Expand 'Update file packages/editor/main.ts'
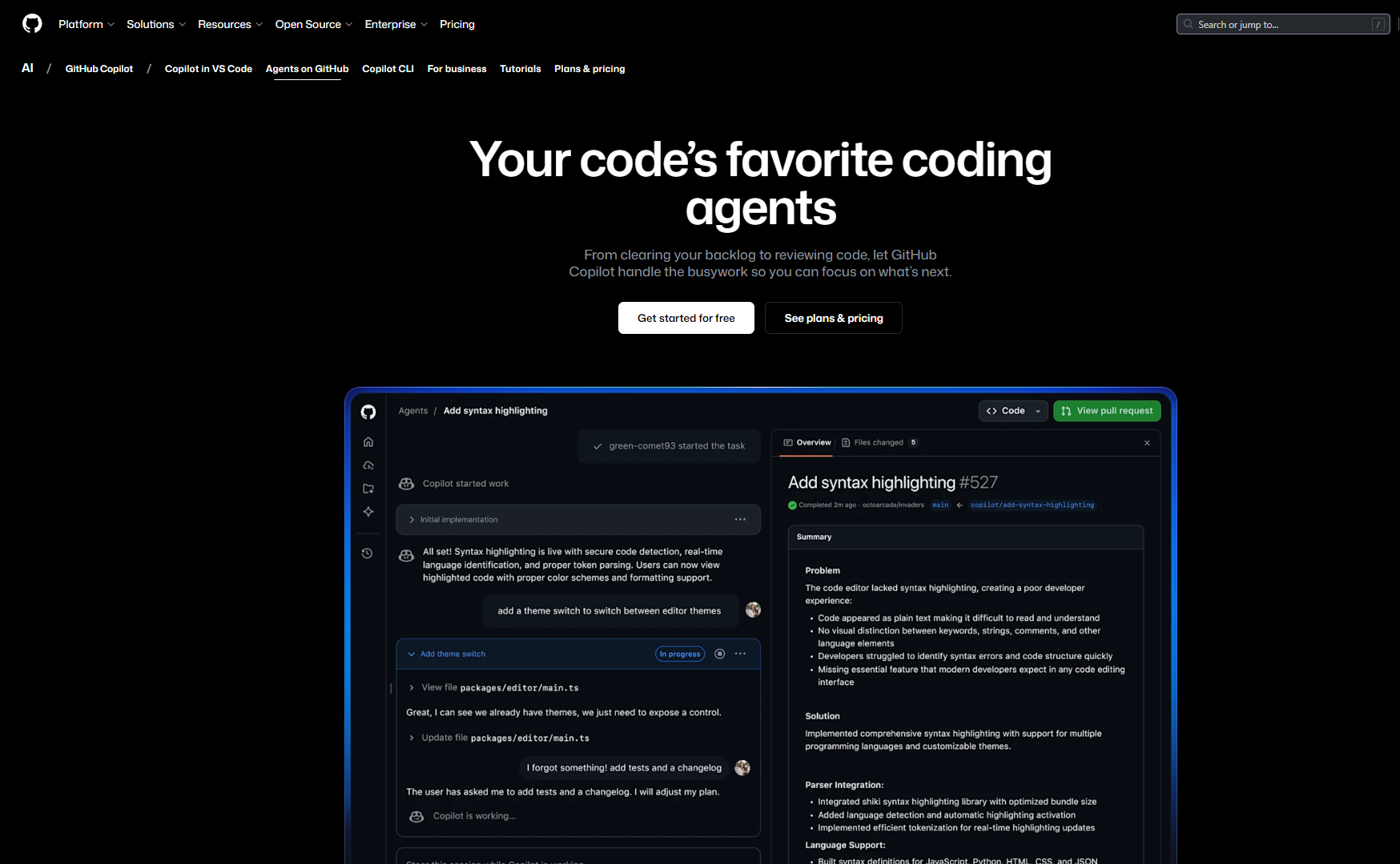This screenshot has height=864, width=1400. click(412, 737)
